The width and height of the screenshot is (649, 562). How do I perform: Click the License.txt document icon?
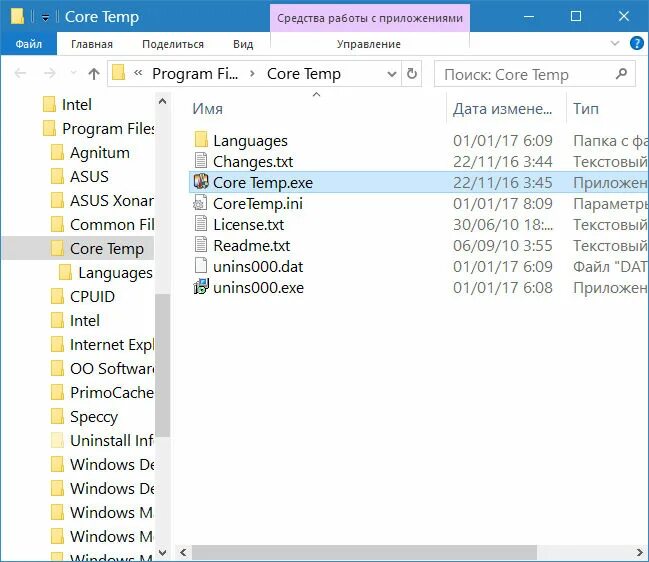coord(201,224)
